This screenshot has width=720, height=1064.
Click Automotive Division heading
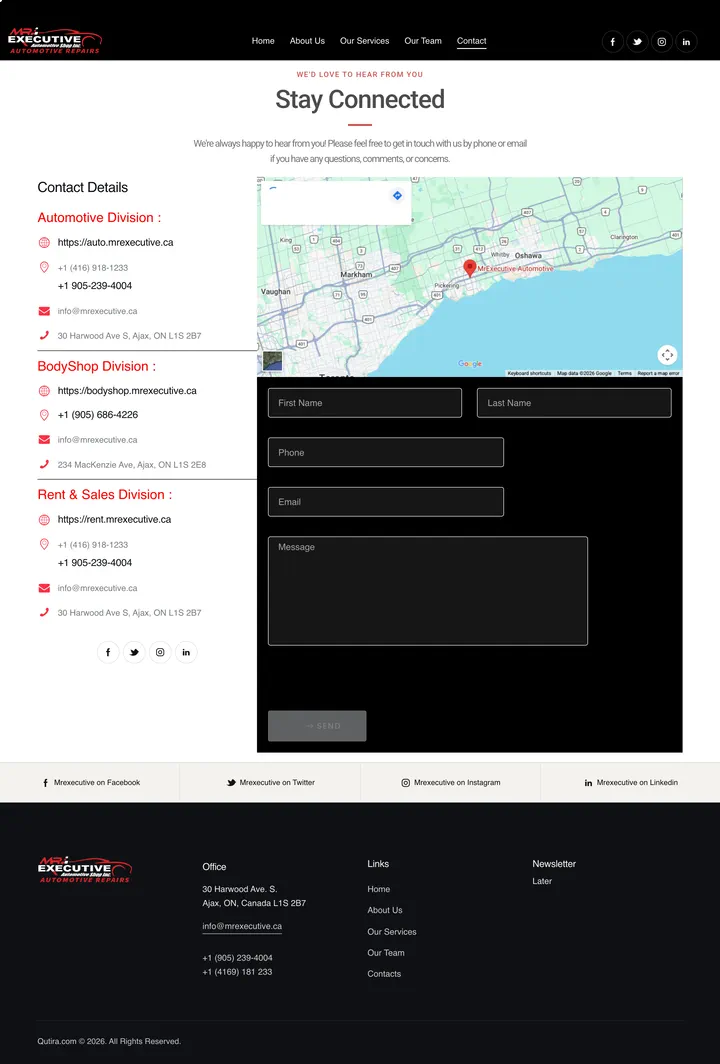[99, 218]
